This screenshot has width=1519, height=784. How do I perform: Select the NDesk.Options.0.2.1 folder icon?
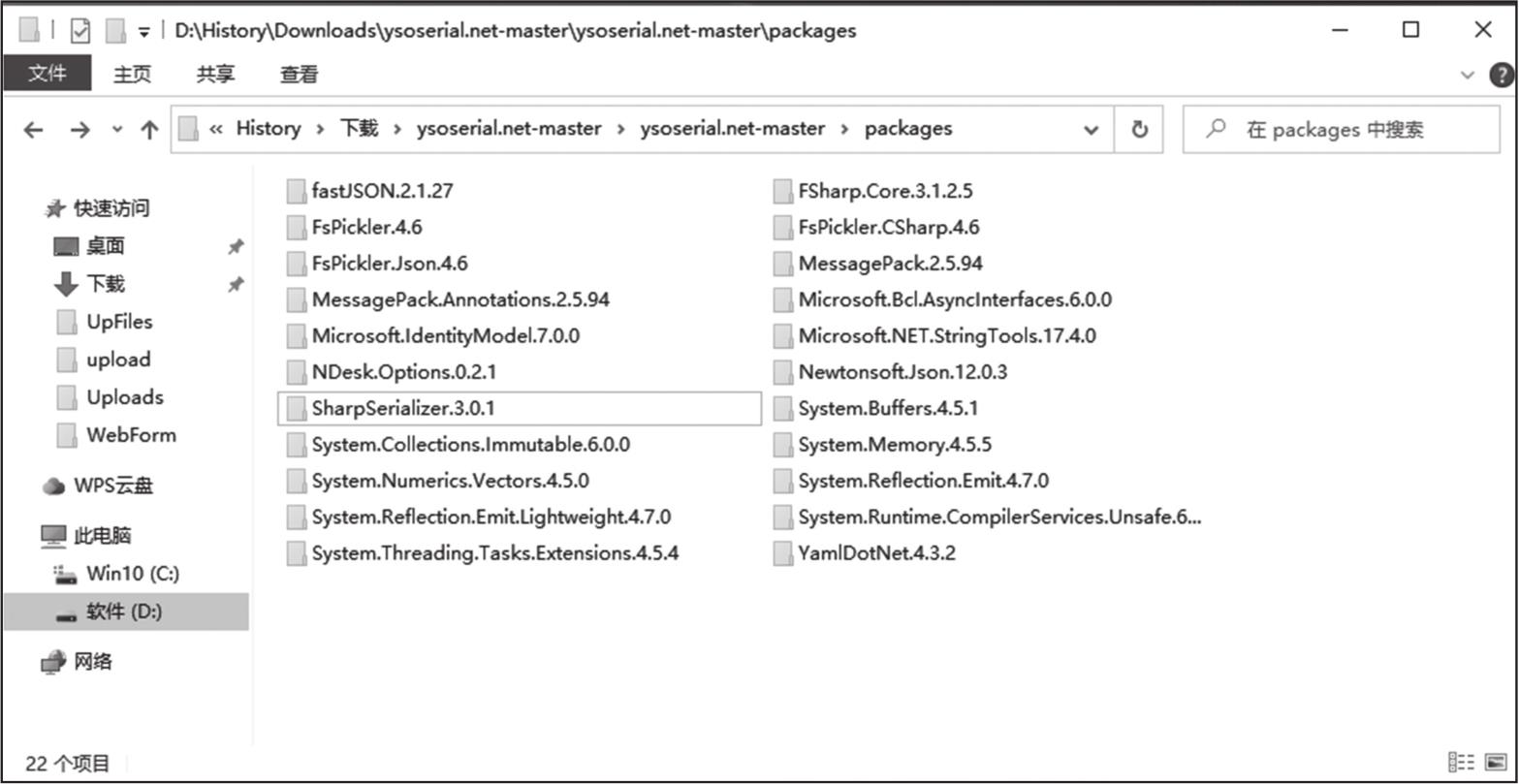tap(296, 372)
